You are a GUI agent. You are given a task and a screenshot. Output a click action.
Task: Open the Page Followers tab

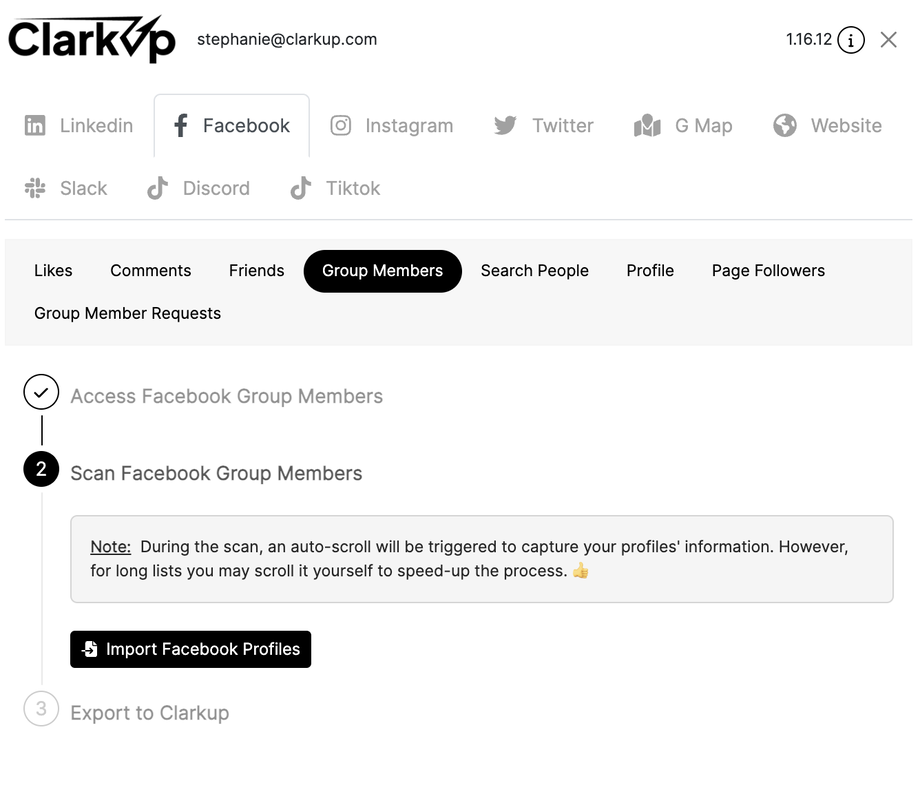pyautogui.click(x=768, y=271)
